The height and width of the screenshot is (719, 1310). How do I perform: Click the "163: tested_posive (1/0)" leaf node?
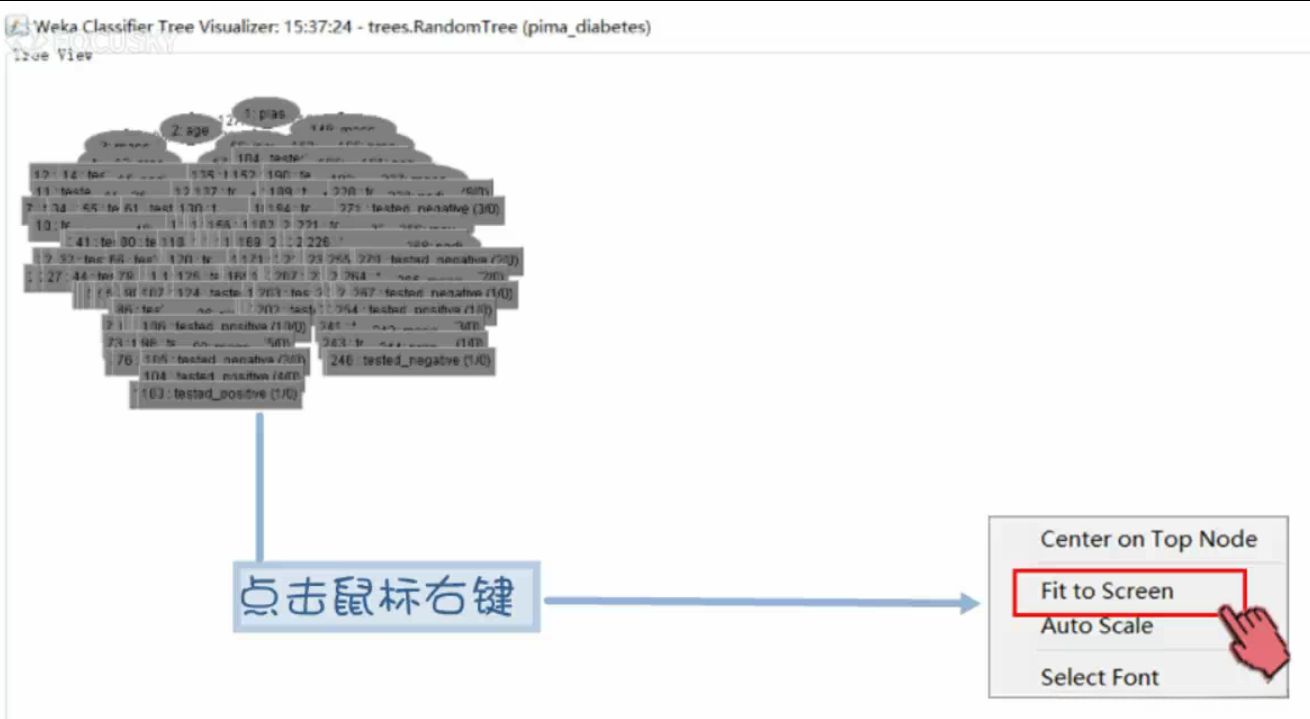pos(218,394)
